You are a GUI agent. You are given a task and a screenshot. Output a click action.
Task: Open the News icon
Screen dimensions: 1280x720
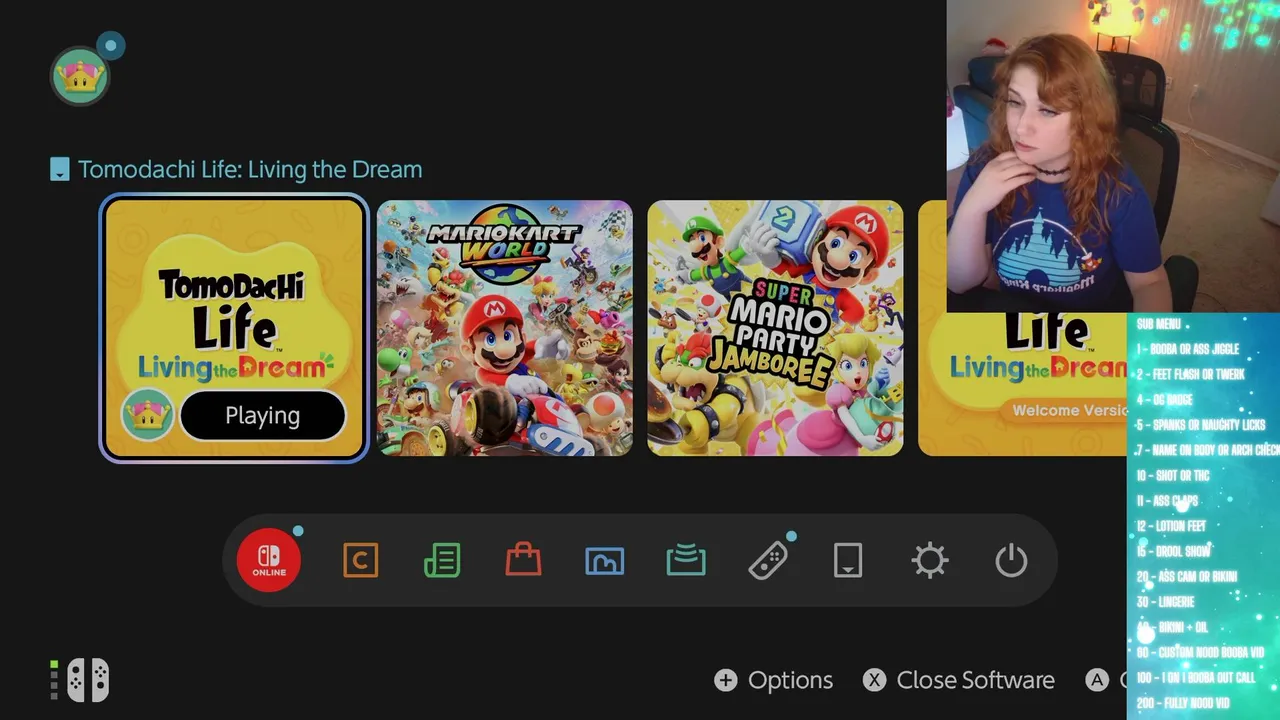coord(442,560)
